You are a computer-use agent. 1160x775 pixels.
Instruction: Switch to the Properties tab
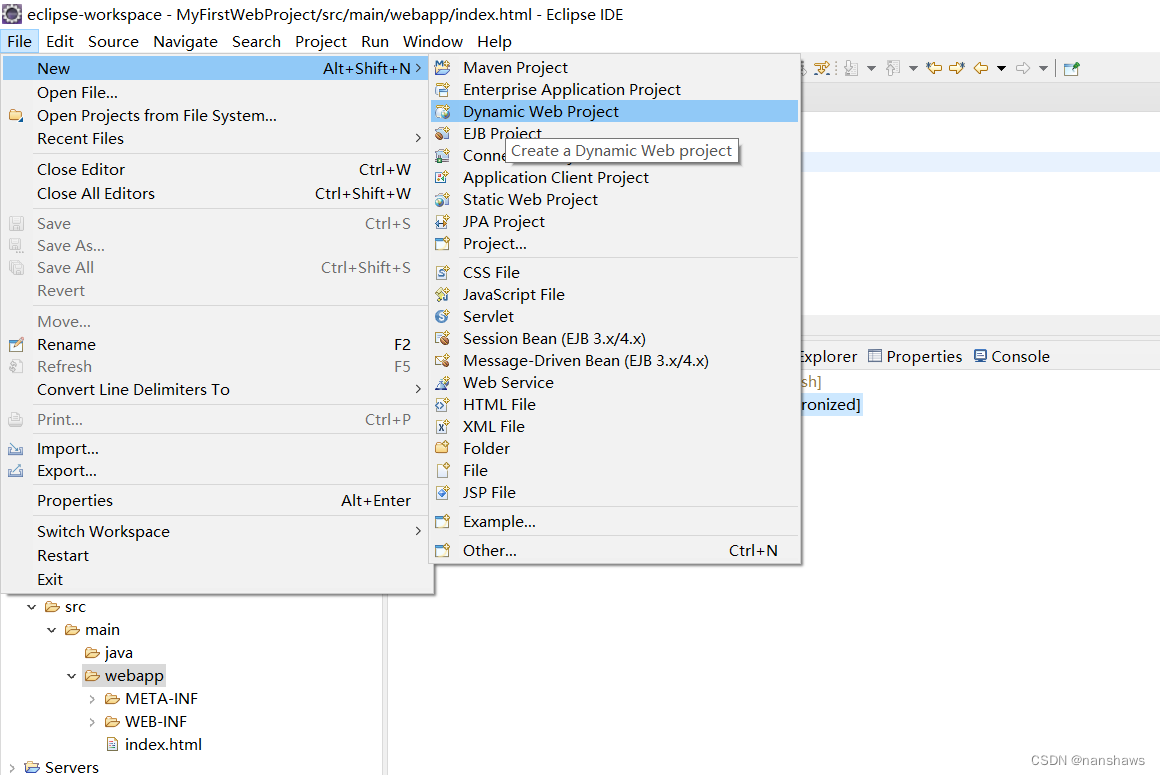coord(915,356)
